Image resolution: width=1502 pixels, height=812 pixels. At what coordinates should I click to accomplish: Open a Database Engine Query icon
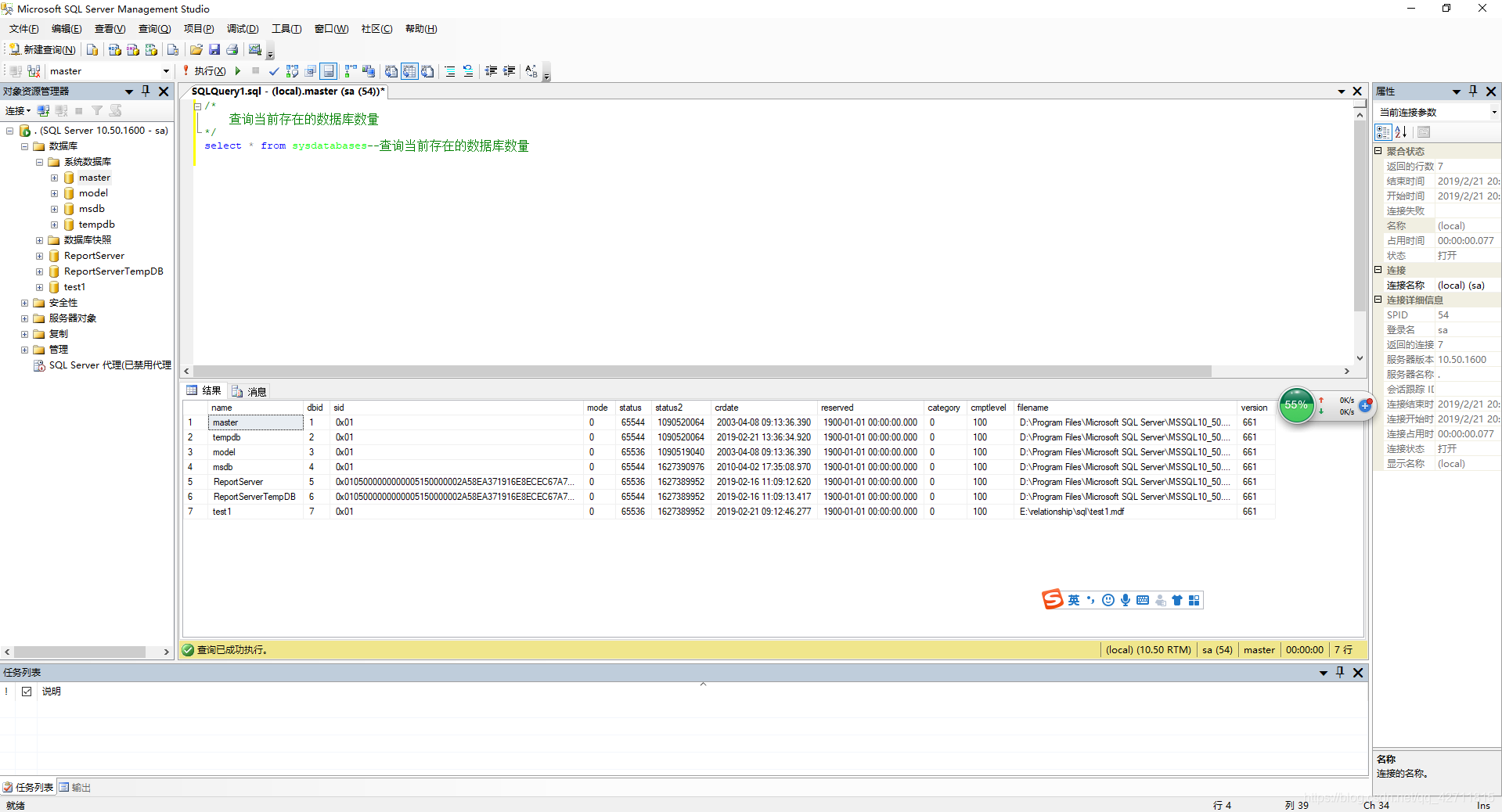[92, 49]
